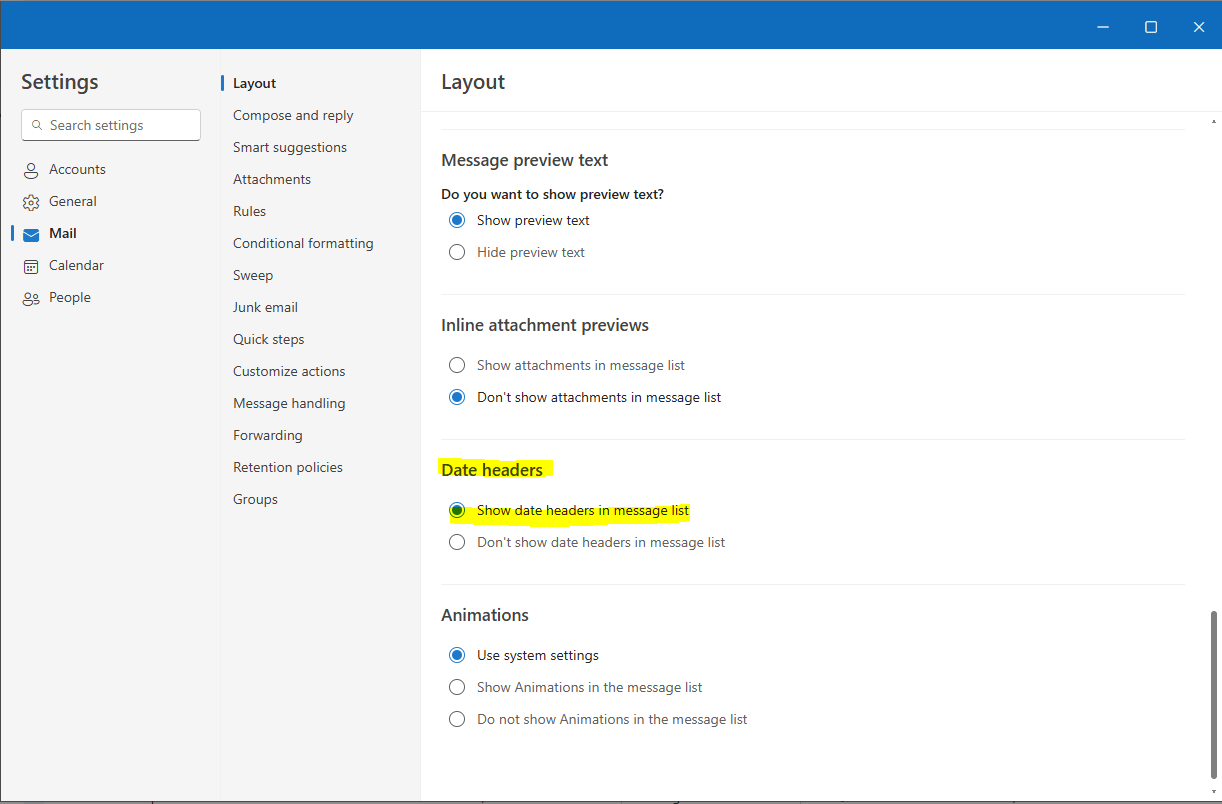Click the scrollbar up arrow

coord(1215,122)
